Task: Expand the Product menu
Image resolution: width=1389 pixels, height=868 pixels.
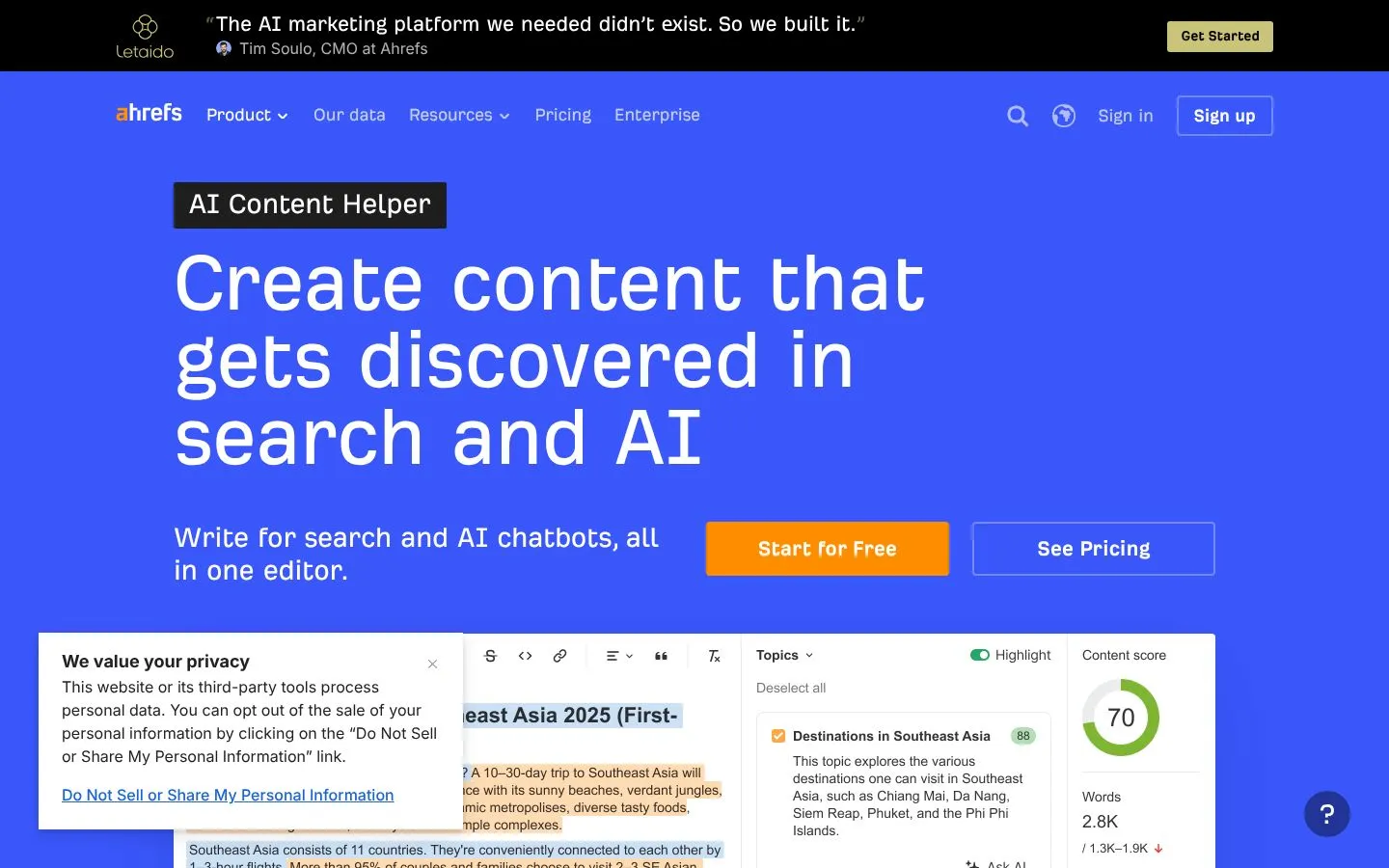Action: [x=247, y=115]
